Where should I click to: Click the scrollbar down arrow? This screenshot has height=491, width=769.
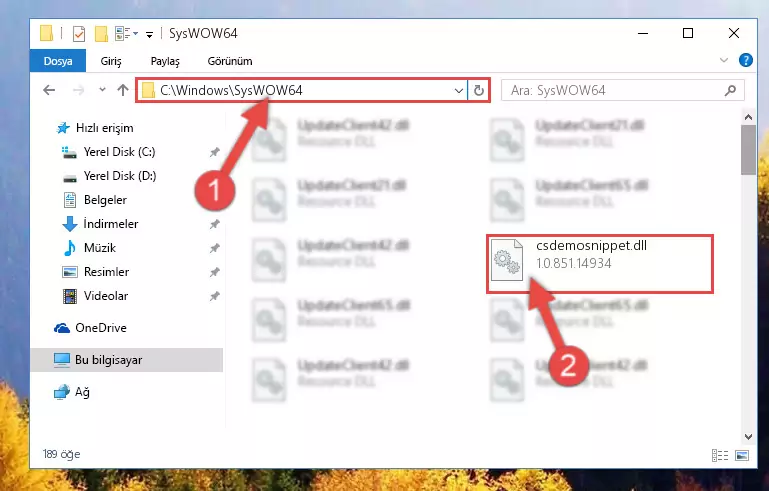click(x=748, y=437)
